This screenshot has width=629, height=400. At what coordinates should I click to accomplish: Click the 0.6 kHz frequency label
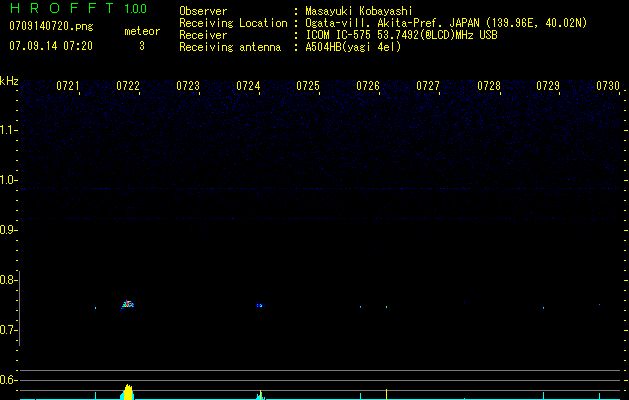pyautogui.click(x=8, y=380)
